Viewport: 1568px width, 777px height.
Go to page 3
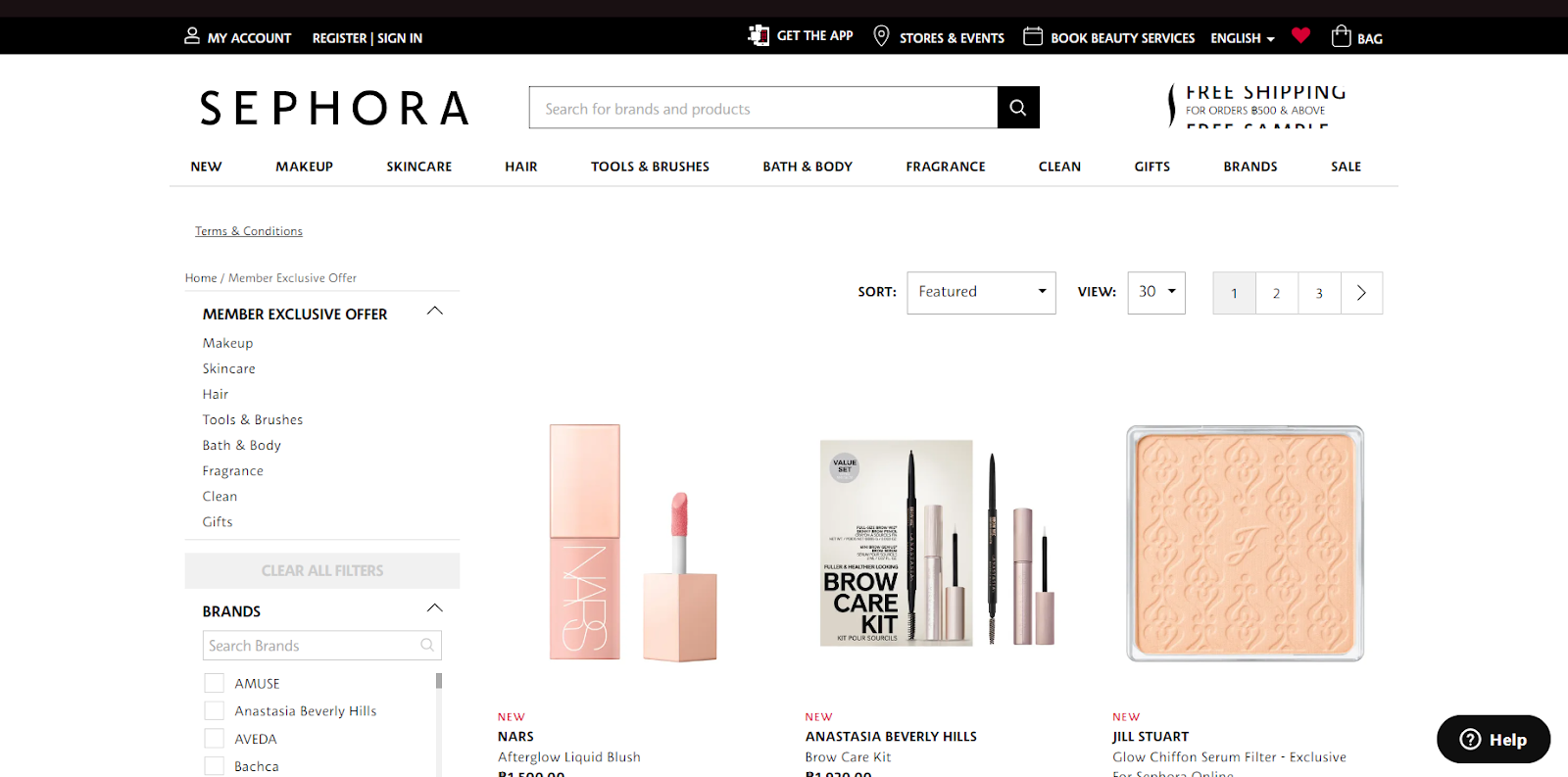[1319, 293]
